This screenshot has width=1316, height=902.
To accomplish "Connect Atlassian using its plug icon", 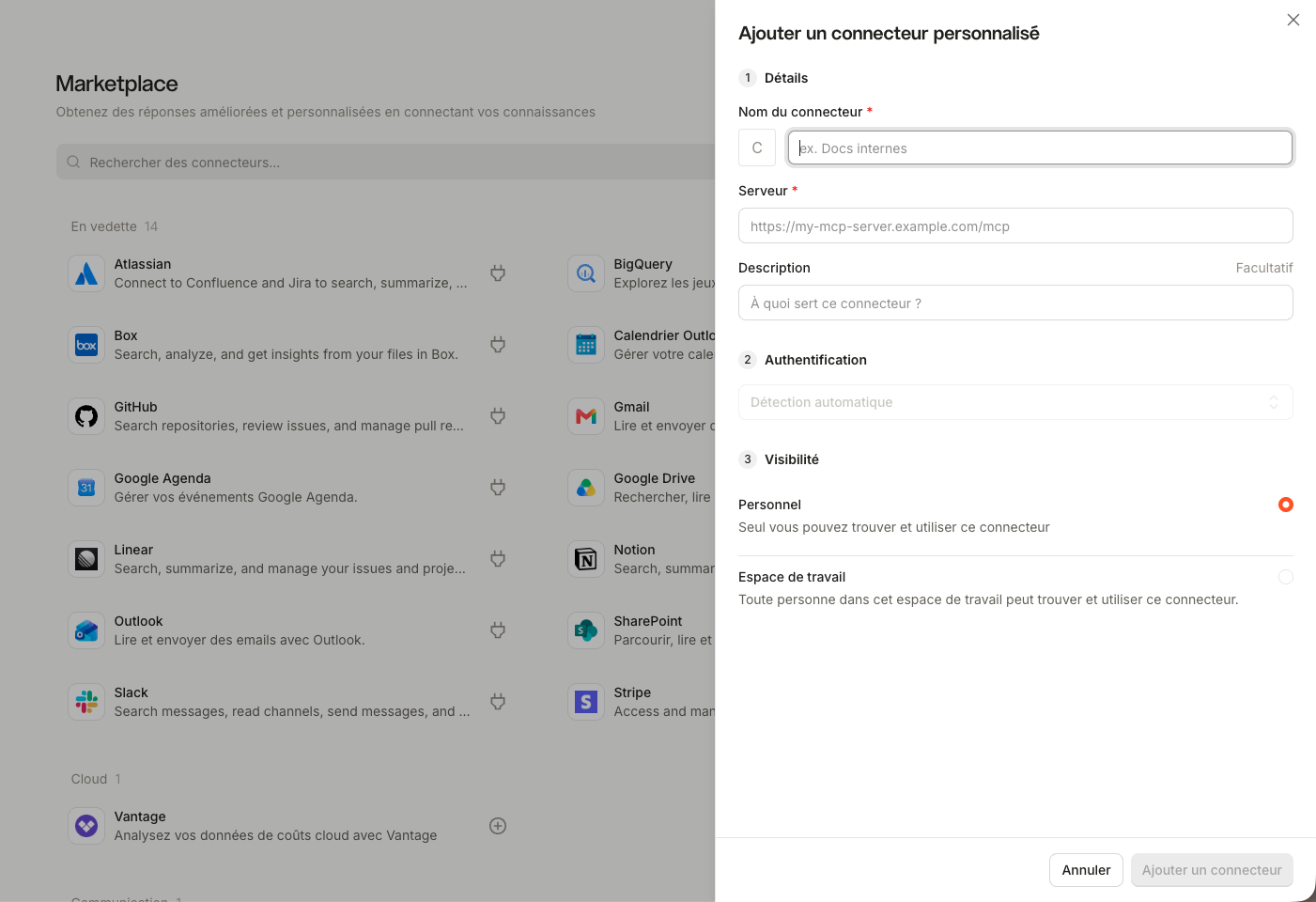I will (498, 273).
